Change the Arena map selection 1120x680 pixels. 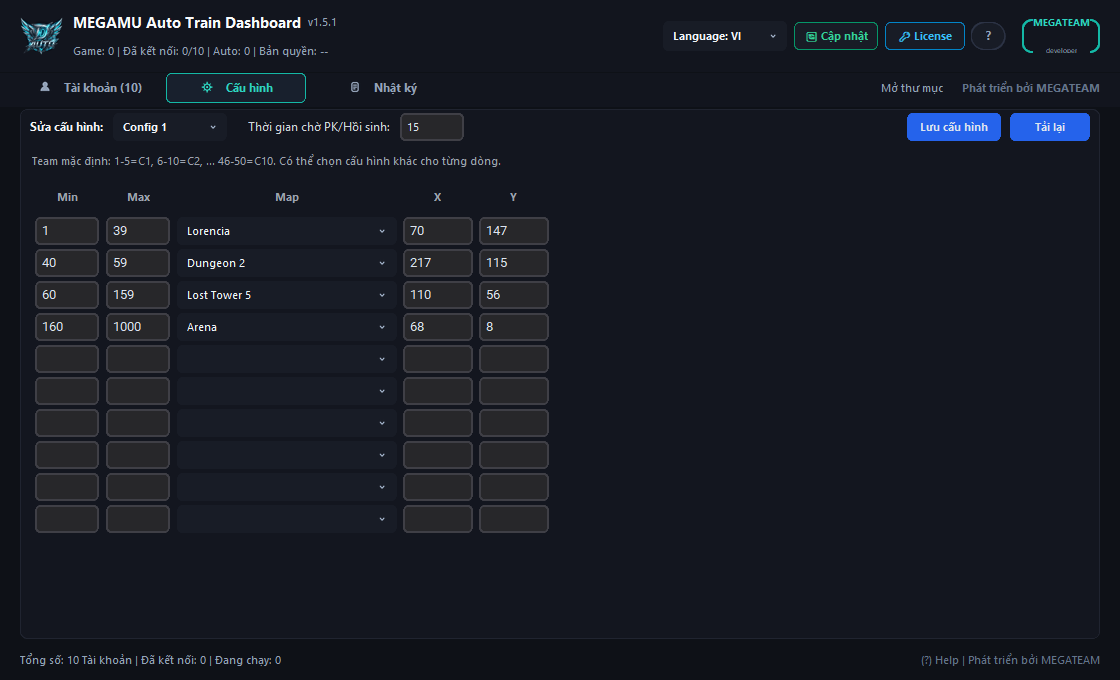[x=286, y=326]
